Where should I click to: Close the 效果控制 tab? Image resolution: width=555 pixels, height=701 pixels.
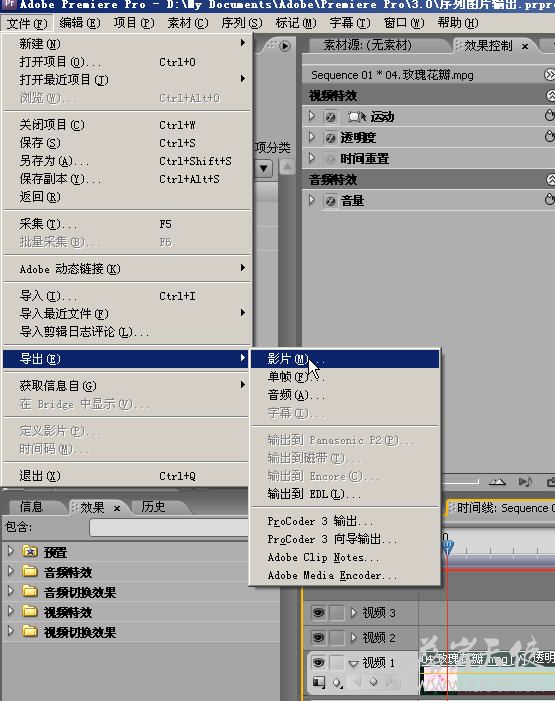tap(525, 46)
